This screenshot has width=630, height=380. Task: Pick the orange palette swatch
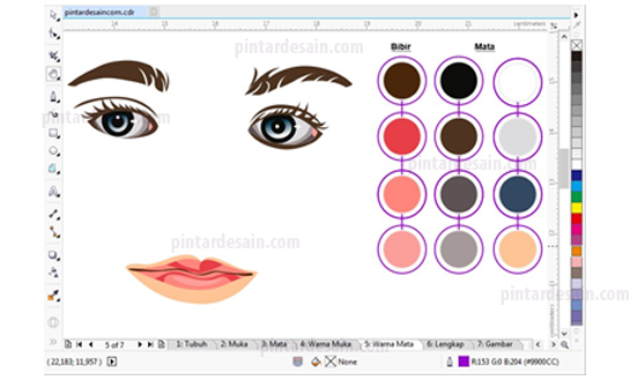coord(577,251)
